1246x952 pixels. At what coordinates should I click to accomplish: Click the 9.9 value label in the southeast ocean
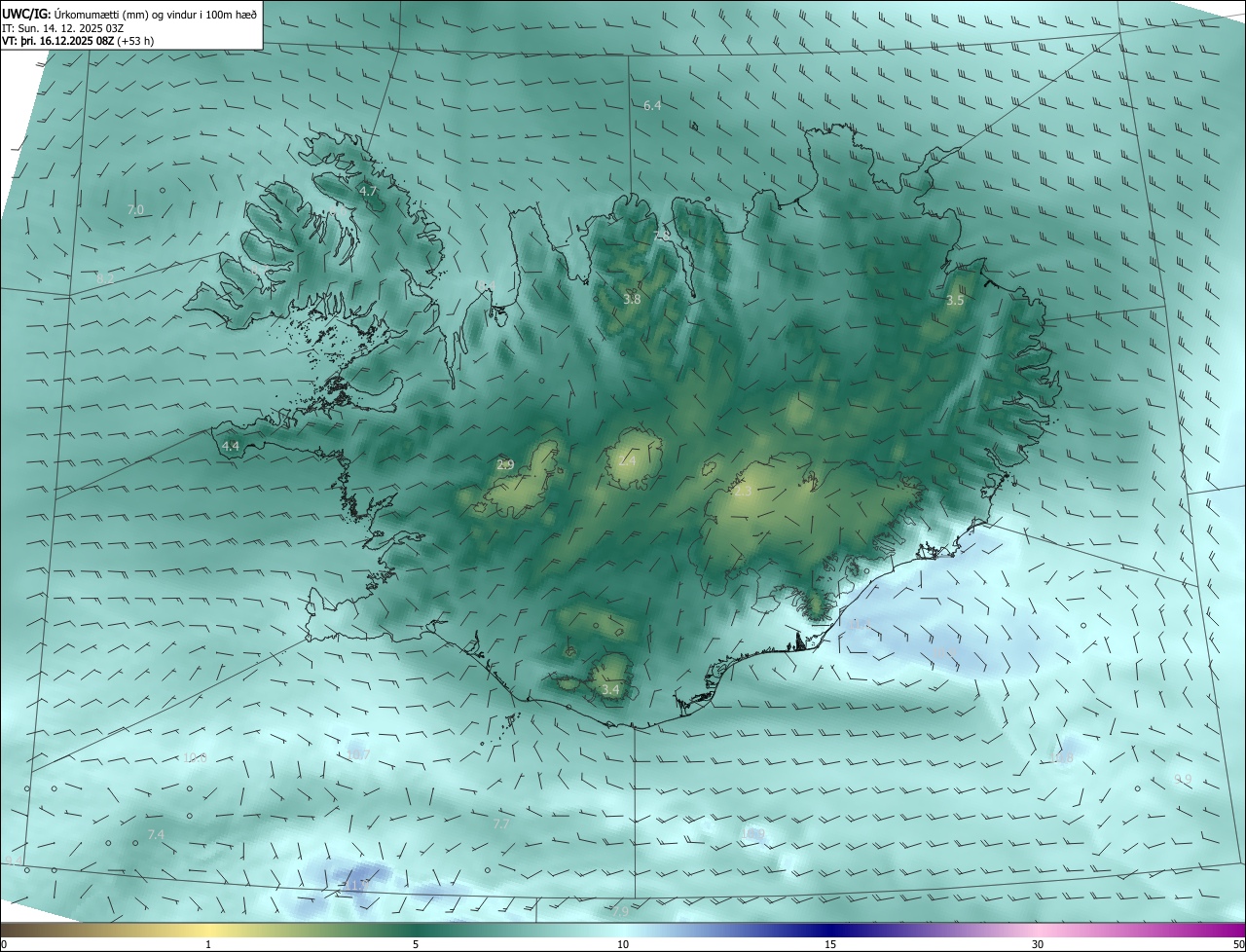[x=1183, y=779]
